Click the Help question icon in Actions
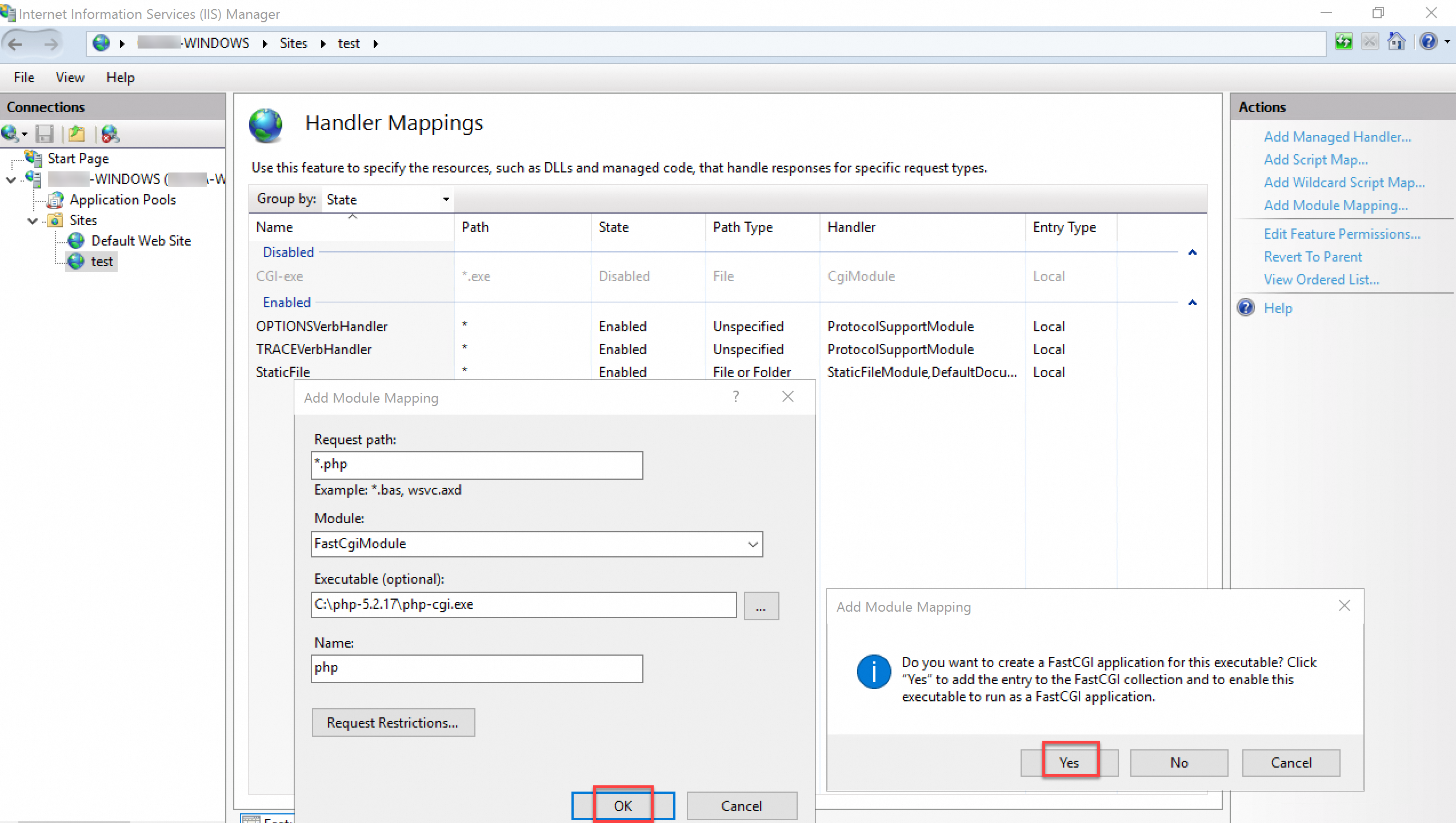 coord(1246,308)
